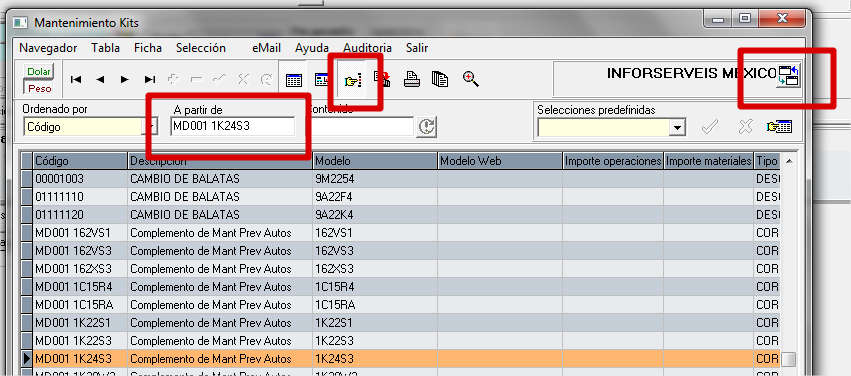Viewport: 851px width, 376px height.
Task: Click the Mantenimiento Kits window title icon
Action: tap(20, 23)
